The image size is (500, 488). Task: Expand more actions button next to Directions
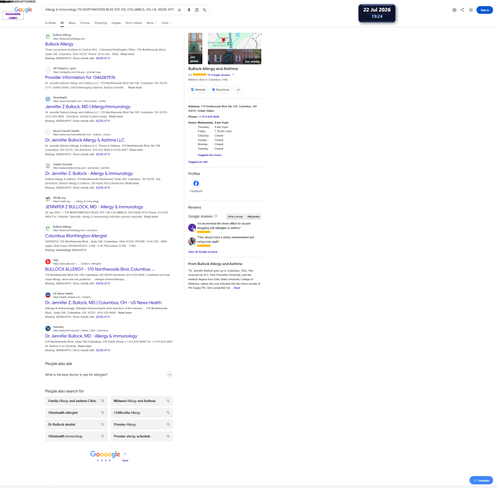pyautogui.click(x=238, y=90)
